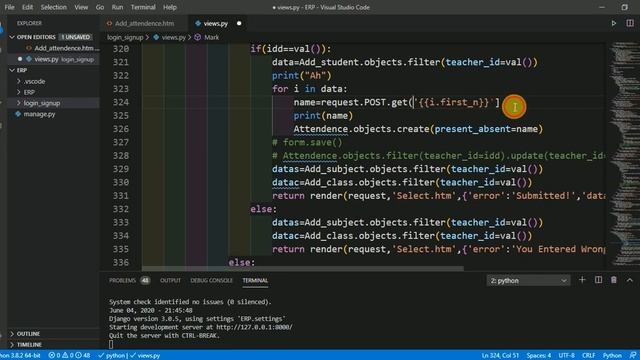Restore down the VS Code window
This screenshot has height=360, width=640.
(x=624, y=7)
